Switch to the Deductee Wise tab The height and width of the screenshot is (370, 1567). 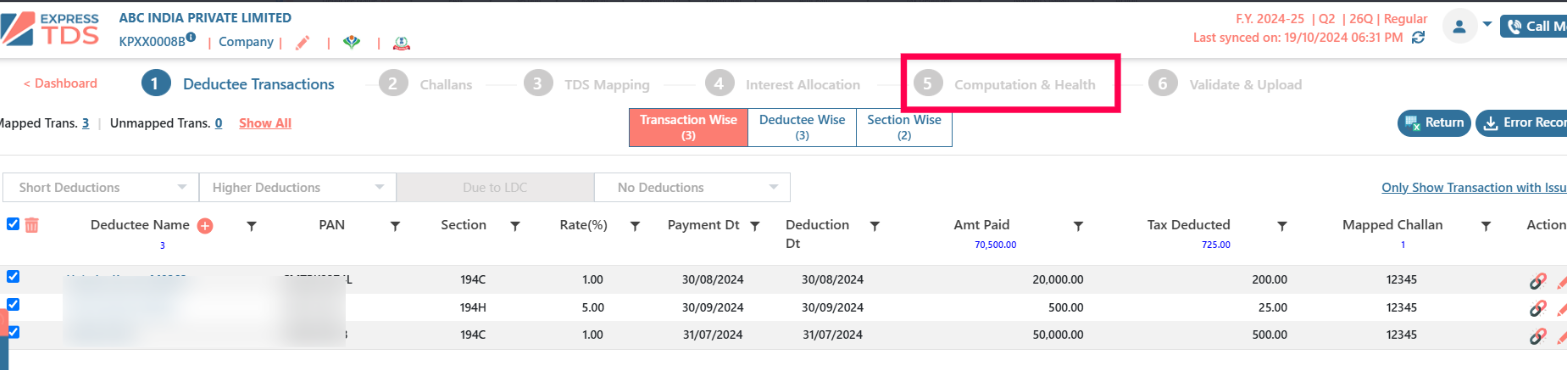tap(802, 127)
